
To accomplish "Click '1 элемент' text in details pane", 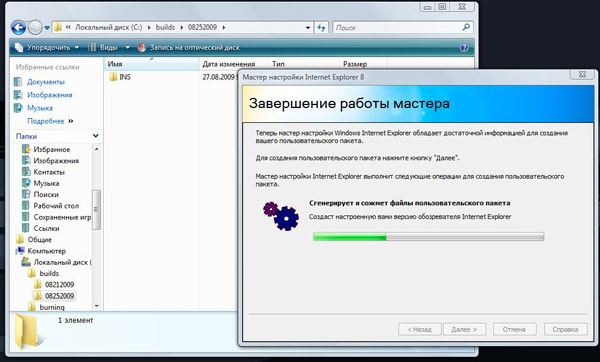I will (75, 320).
